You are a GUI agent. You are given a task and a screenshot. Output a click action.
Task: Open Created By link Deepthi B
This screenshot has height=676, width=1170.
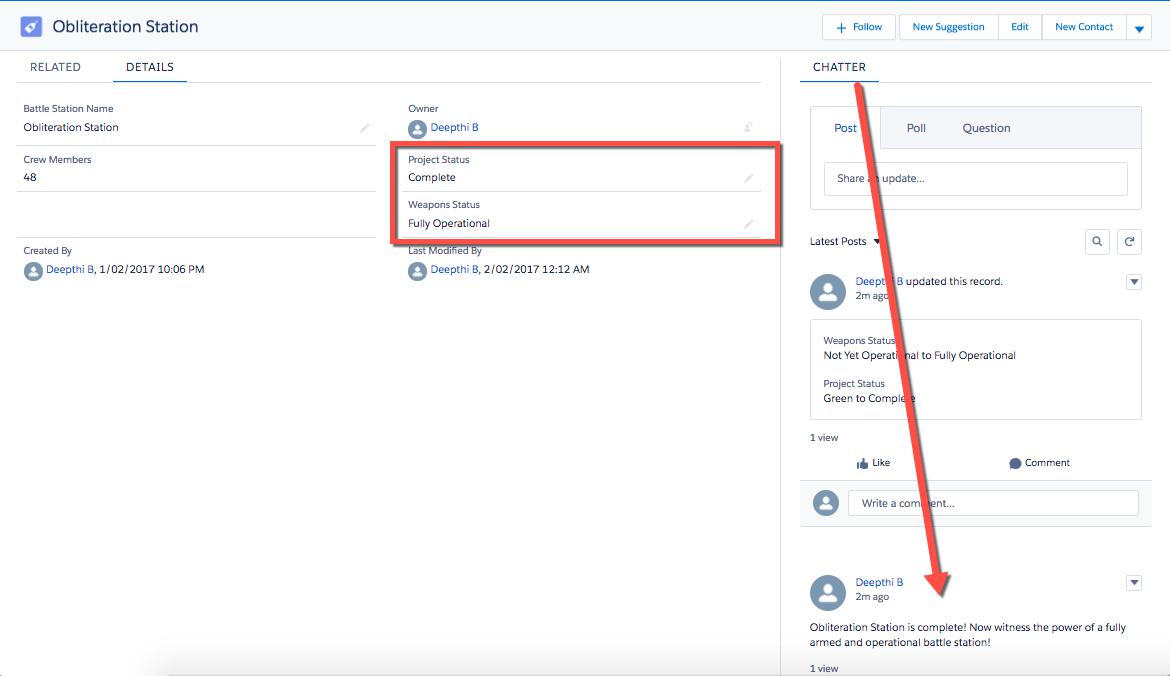(x=70, y=269)
